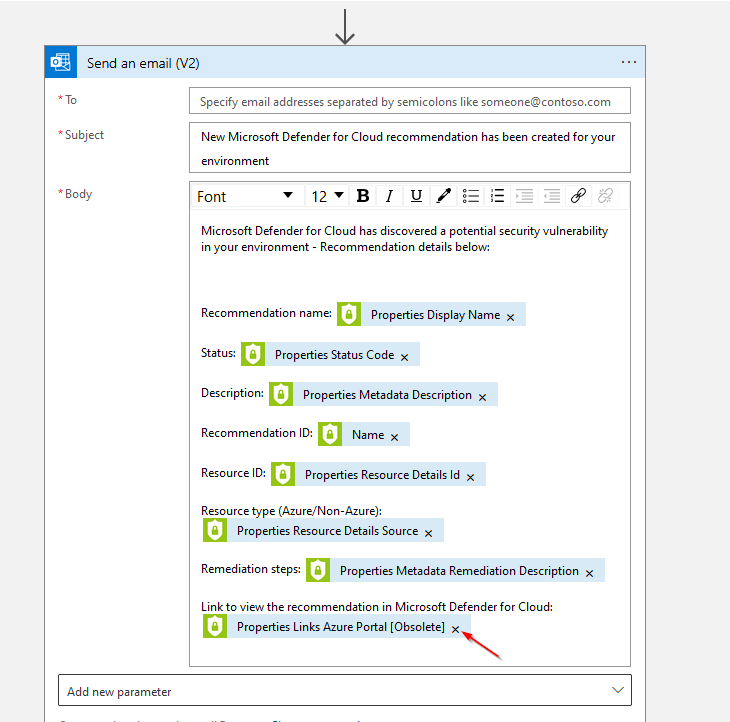Remove the Name token

[394, 437]
